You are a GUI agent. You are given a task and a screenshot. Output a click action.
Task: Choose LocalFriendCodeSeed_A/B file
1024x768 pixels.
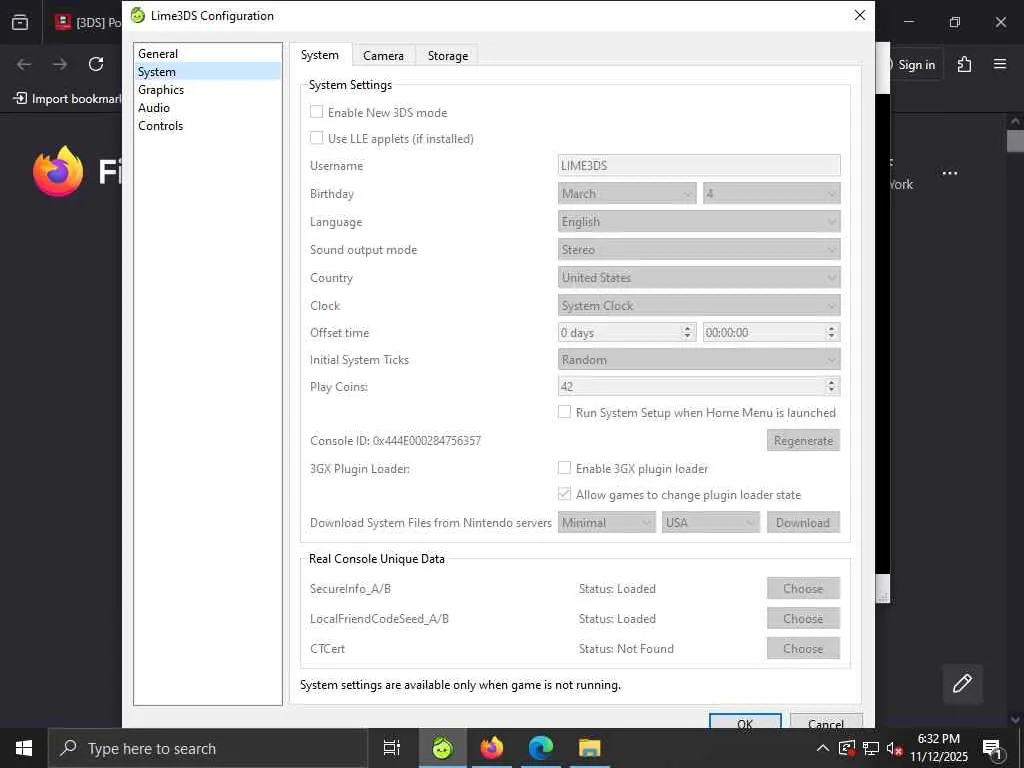tap(803, 618)
